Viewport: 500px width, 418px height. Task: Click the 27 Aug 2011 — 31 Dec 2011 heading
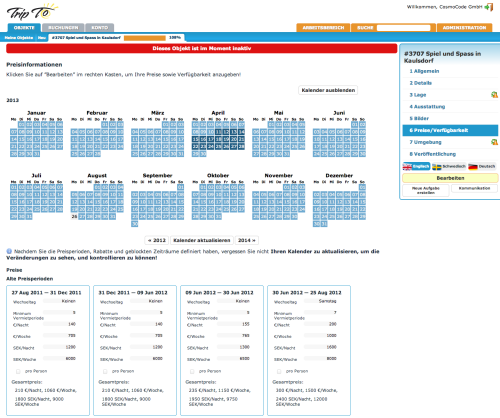[46, 293]
